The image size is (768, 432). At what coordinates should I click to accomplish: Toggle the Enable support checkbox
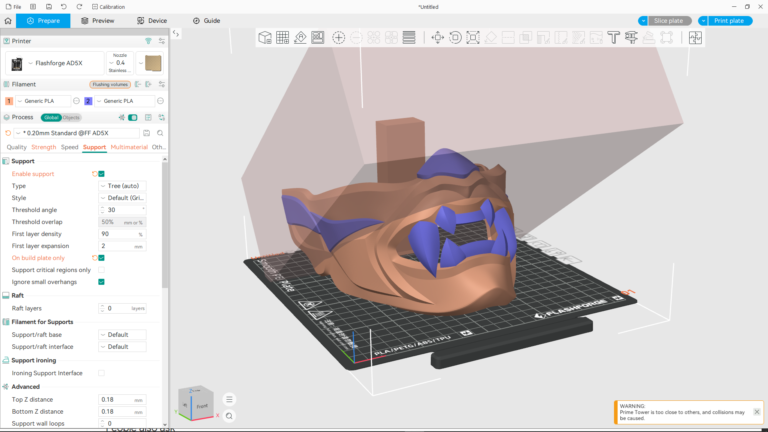coord(101,174)
